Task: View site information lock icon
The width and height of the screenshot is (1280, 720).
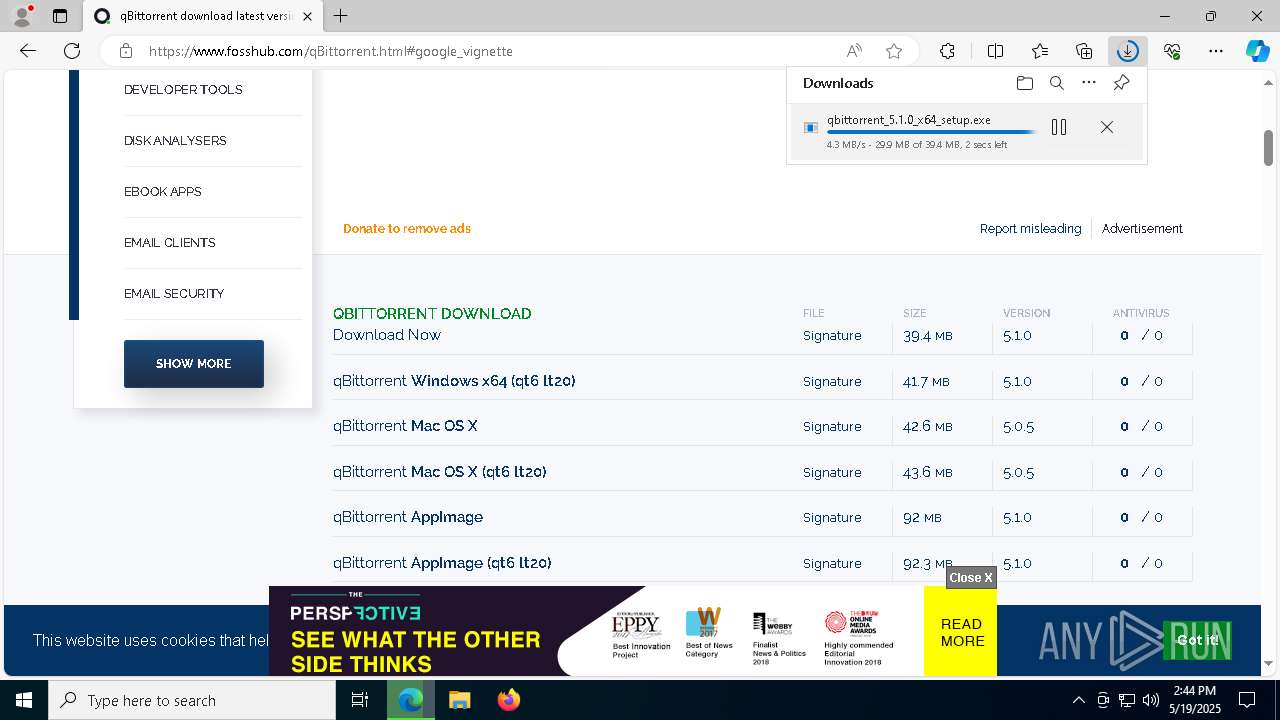Action: pyautogui.click(x=125, y=51)
